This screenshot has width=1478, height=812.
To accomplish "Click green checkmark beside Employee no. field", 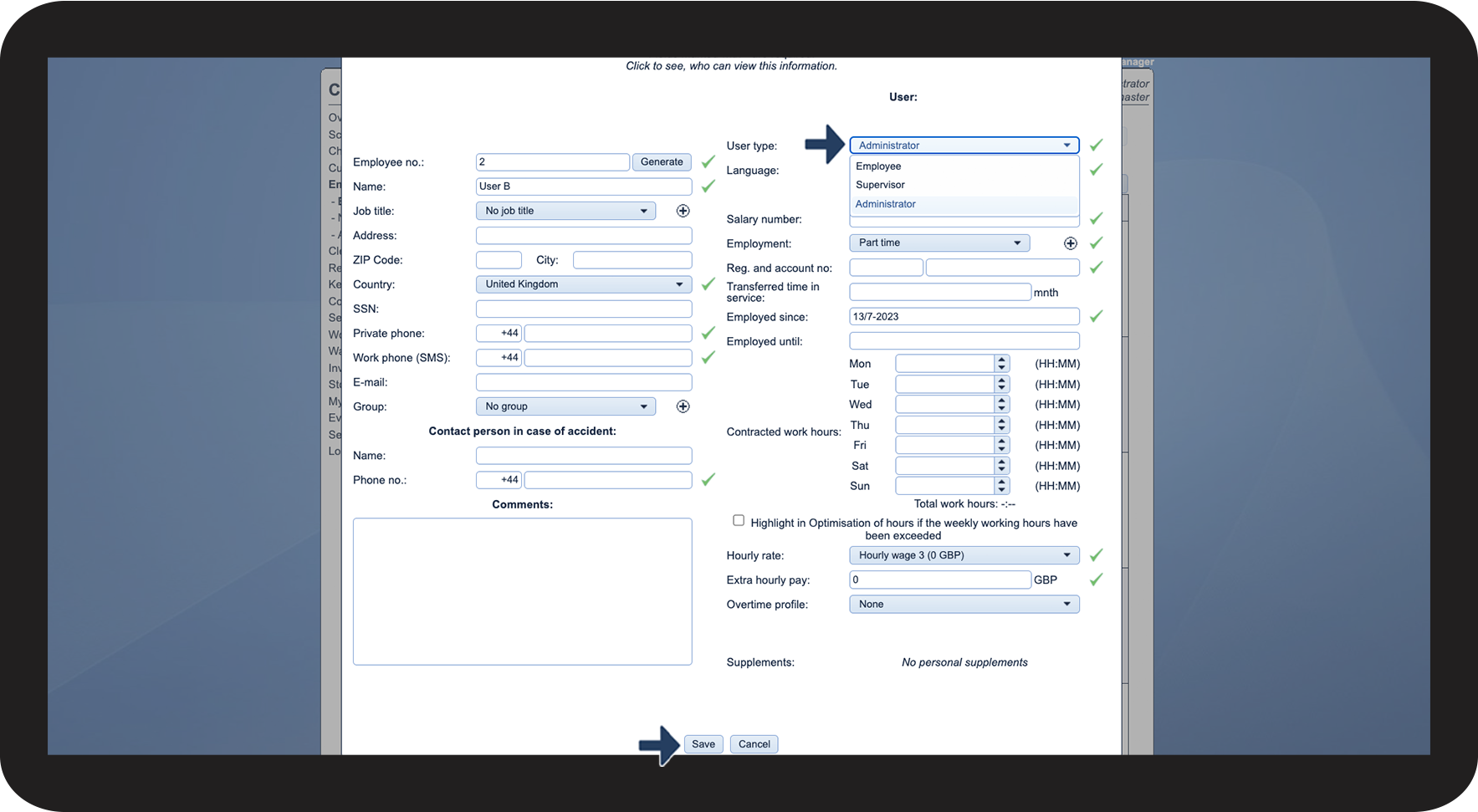I will tap(708, 161).
